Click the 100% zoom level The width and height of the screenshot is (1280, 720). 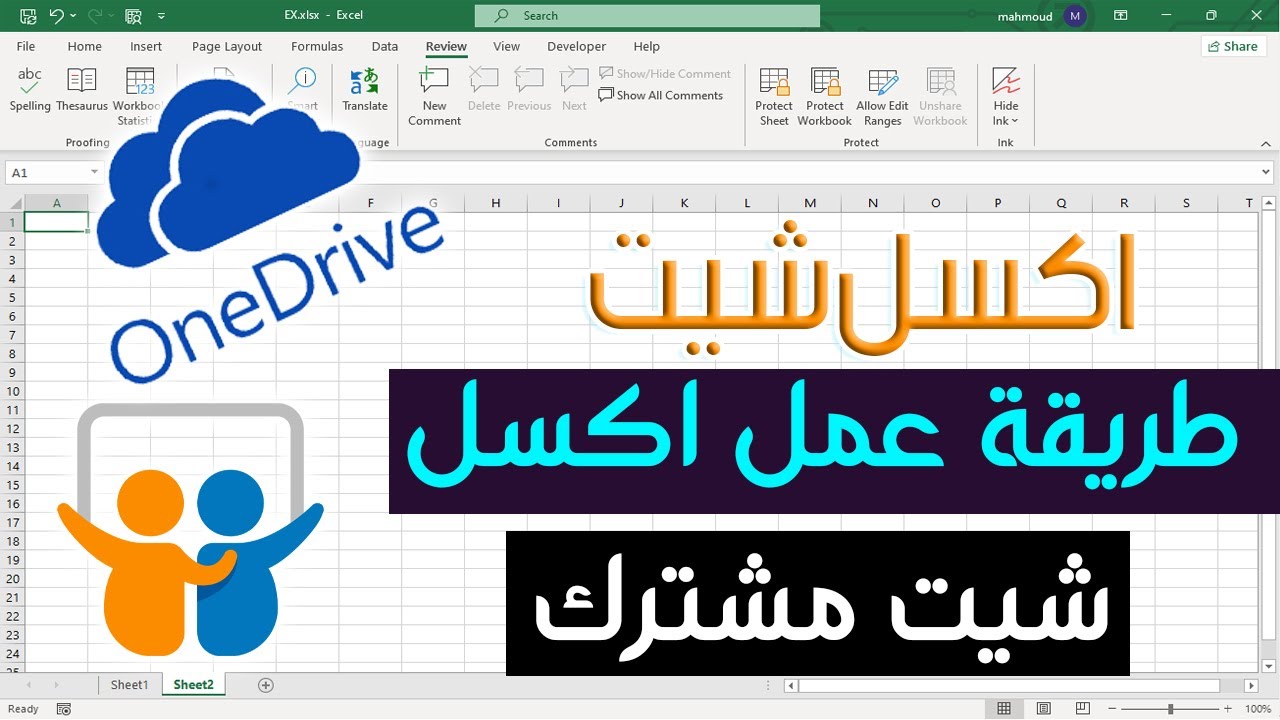click(1258, 709)
